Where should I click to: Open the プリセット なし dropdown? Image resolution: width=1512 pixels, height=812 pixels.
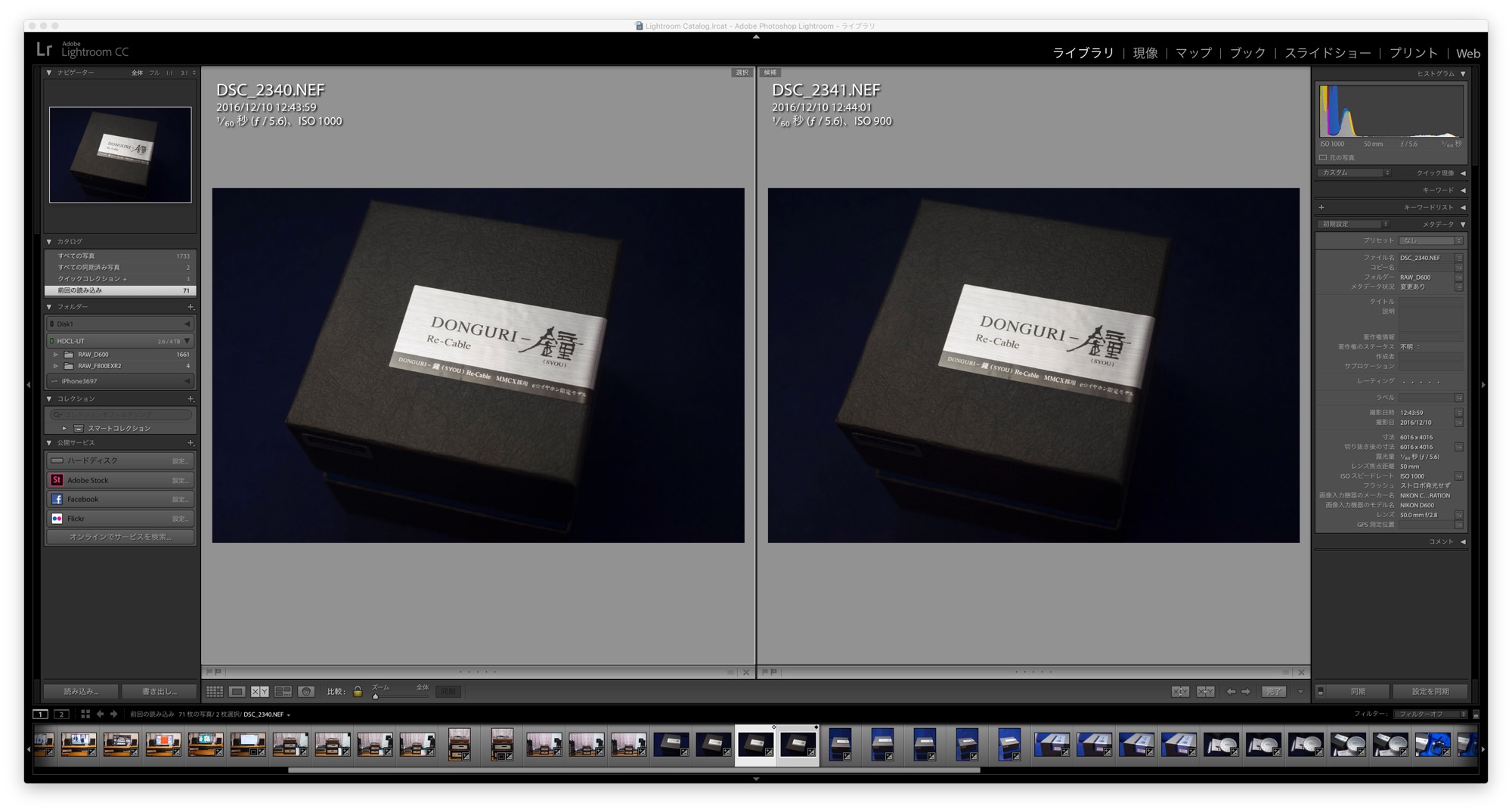click(1431, 240)
